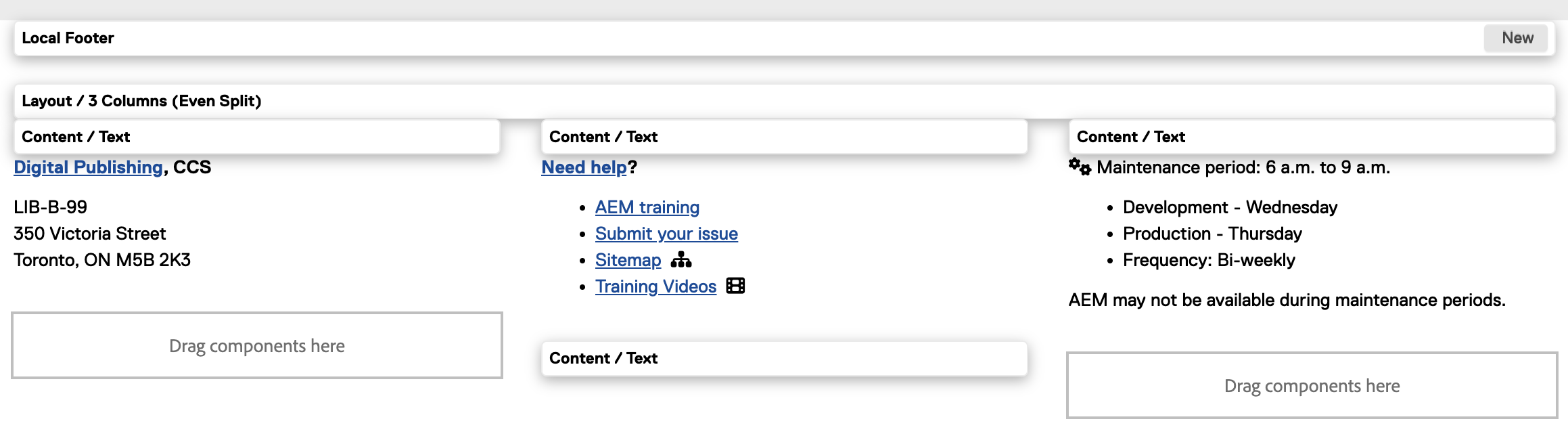1568x432 pixels.
Task: Open the Need help link
Action: (584, 167)
